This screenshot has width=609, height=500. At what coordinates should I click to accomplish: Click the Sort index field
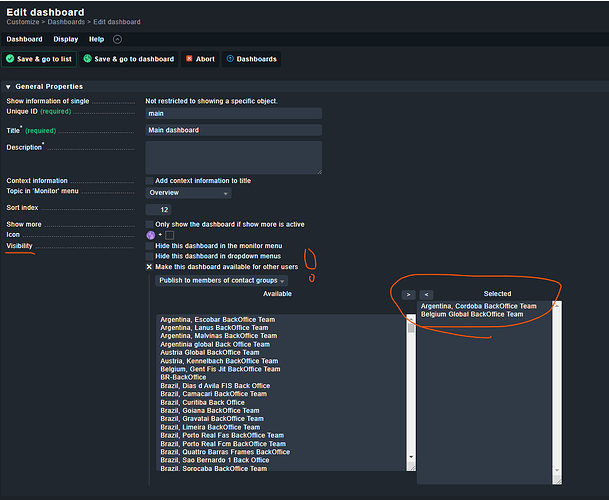pyautogui.click(x=158, y=210)
